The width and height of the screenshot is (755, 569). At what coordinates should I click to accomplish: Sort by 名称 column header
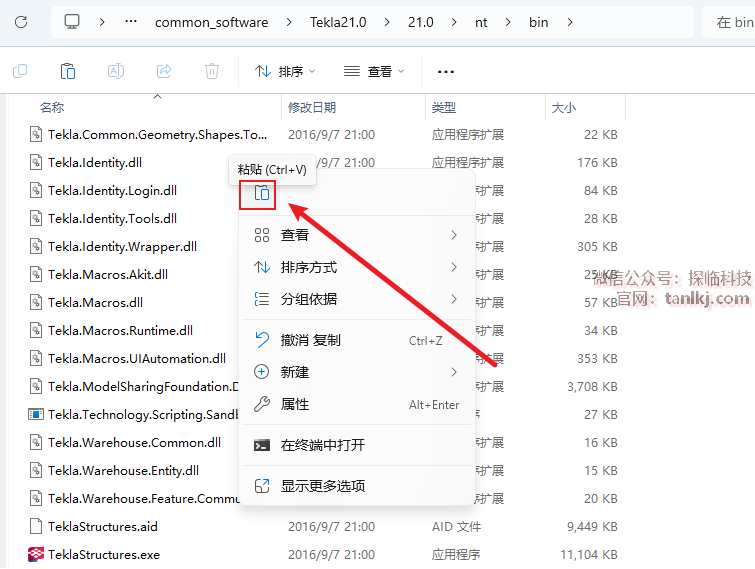coord(52,107)
